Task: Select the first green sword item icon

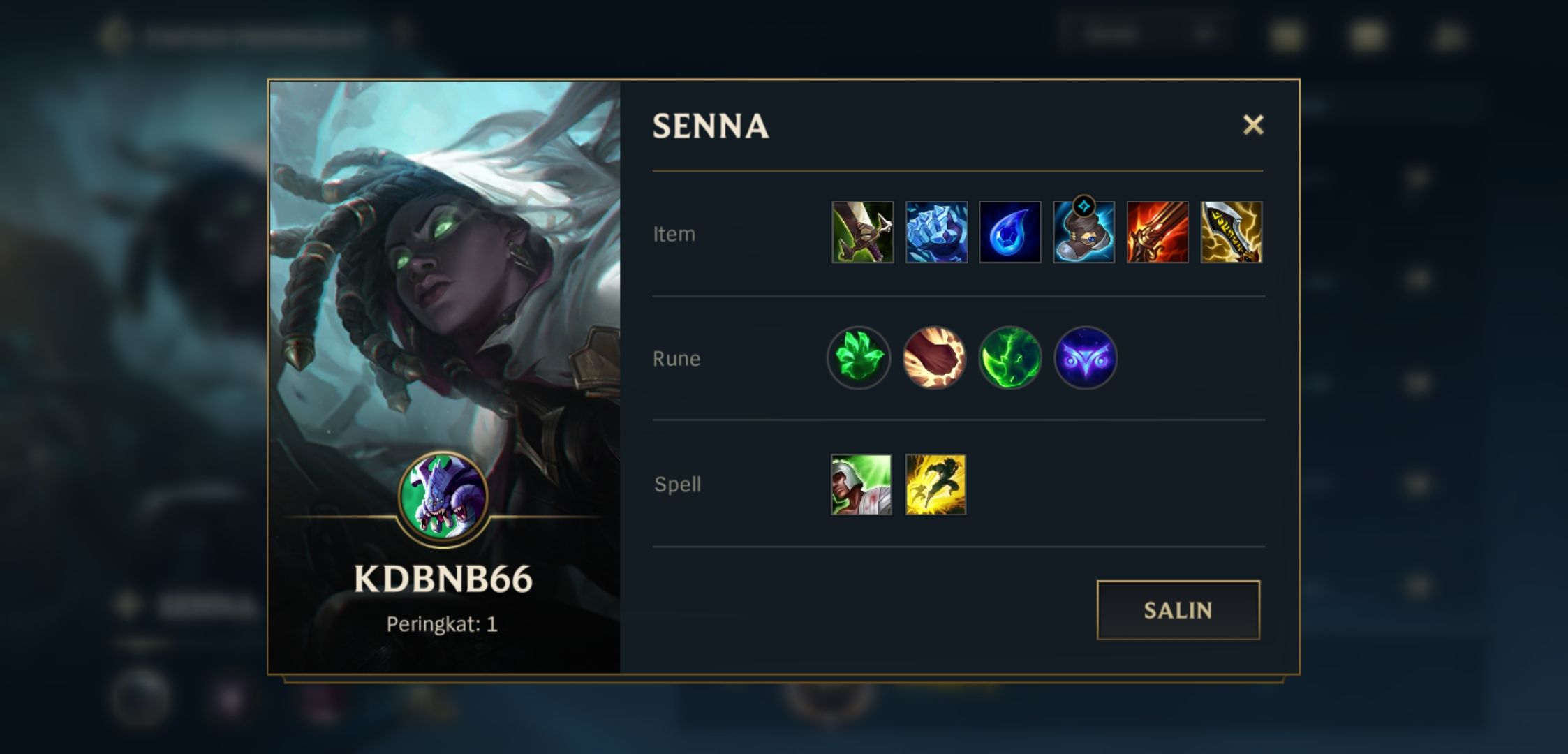Action: click(x=862, y=232)
